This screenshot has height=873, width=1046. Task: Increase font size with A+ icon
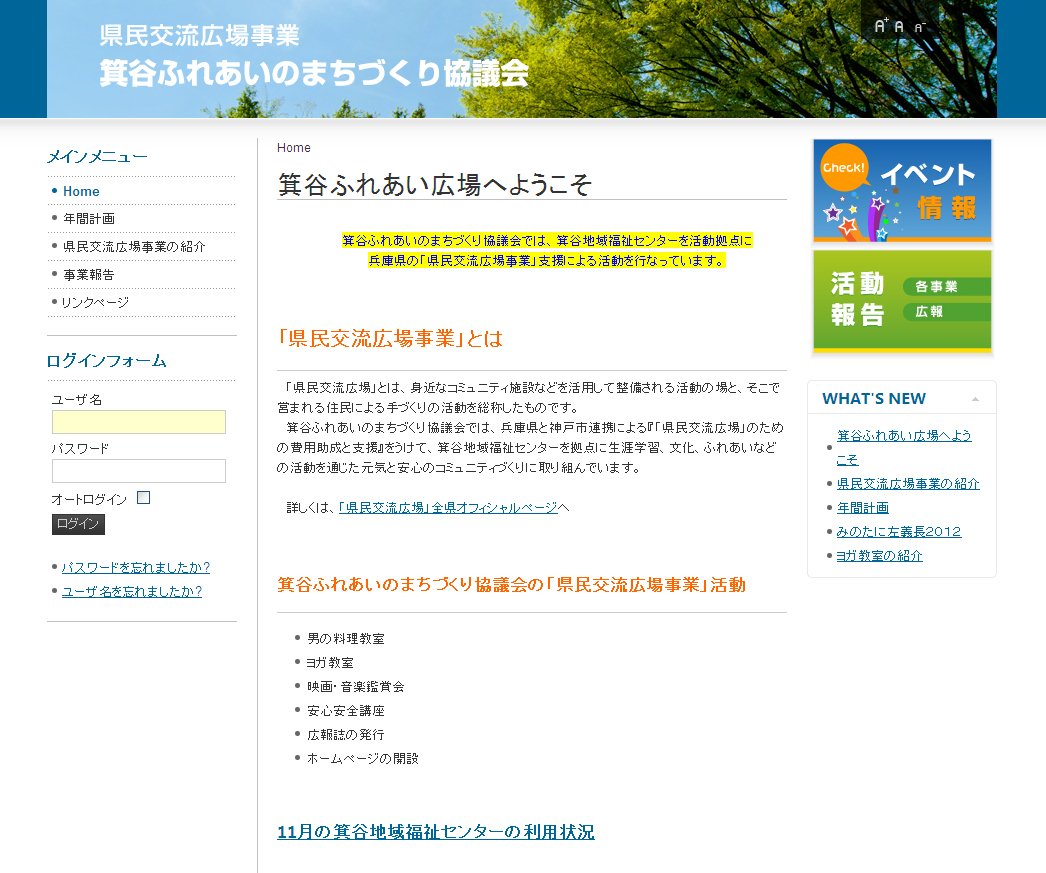[x=881, y=26]
